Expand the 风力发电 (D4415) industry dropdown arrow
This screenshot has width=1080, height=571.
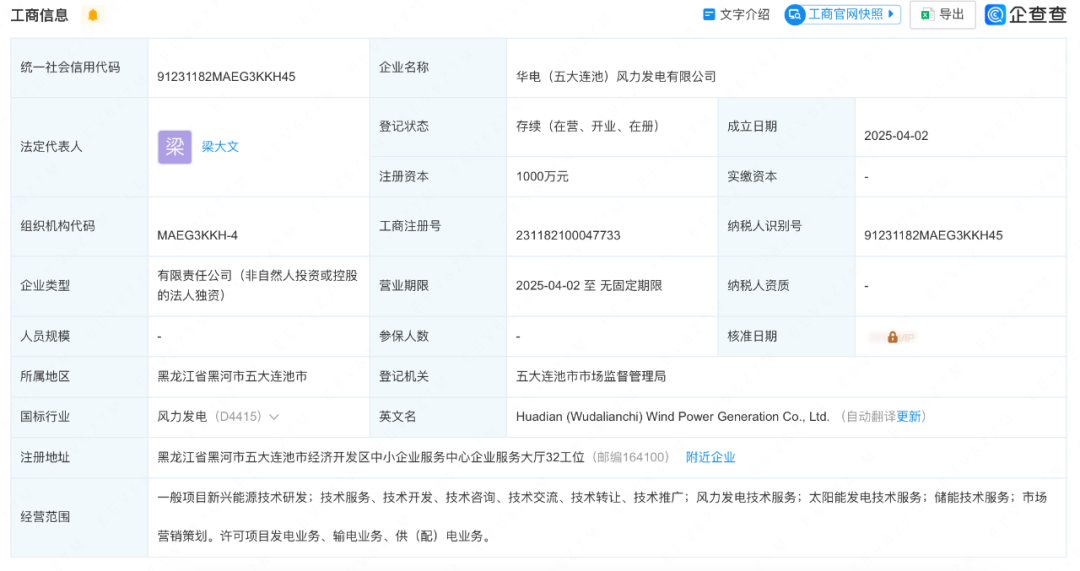pos(274,417)
